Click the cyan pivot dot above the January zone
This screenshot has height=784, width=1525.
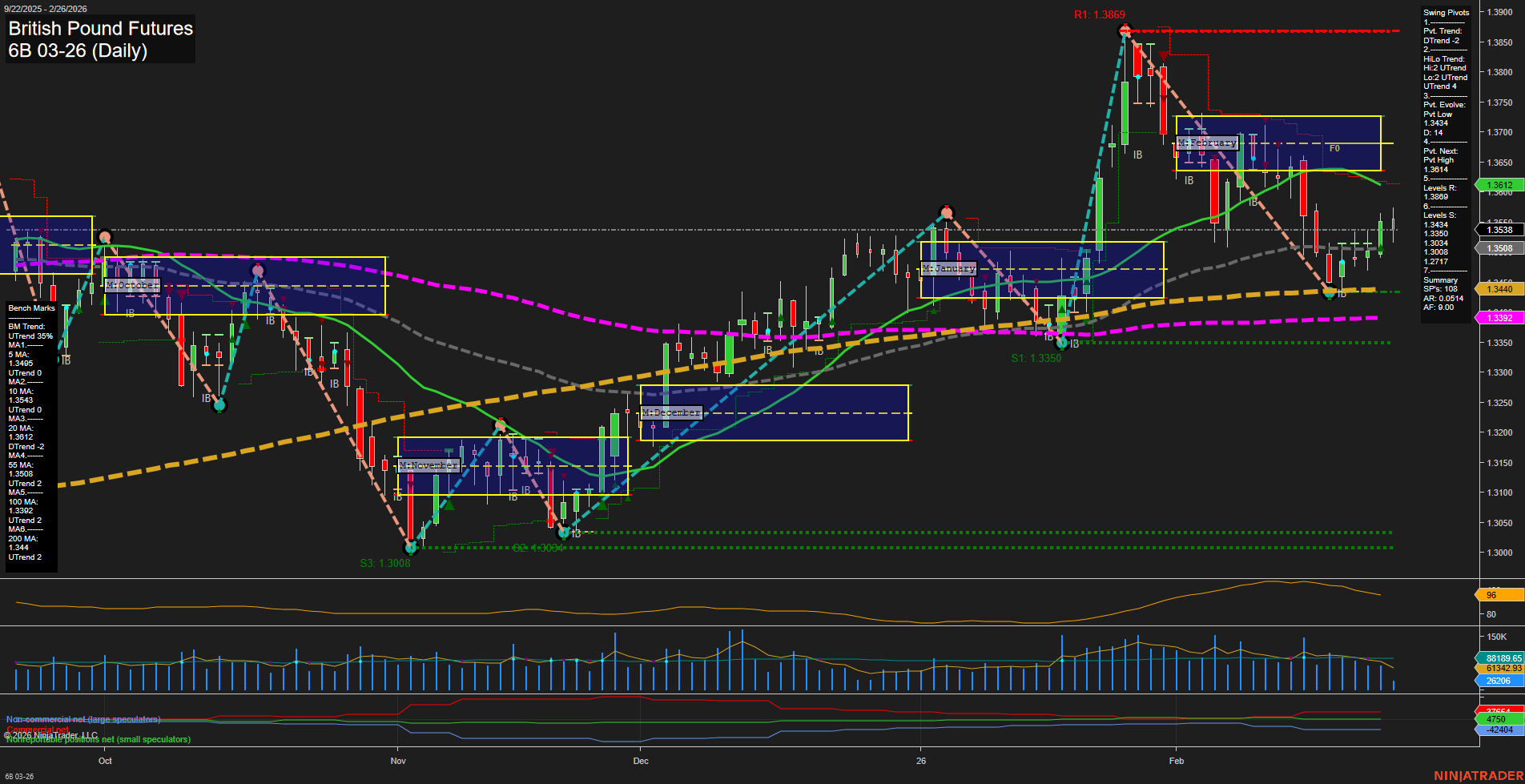947,212
